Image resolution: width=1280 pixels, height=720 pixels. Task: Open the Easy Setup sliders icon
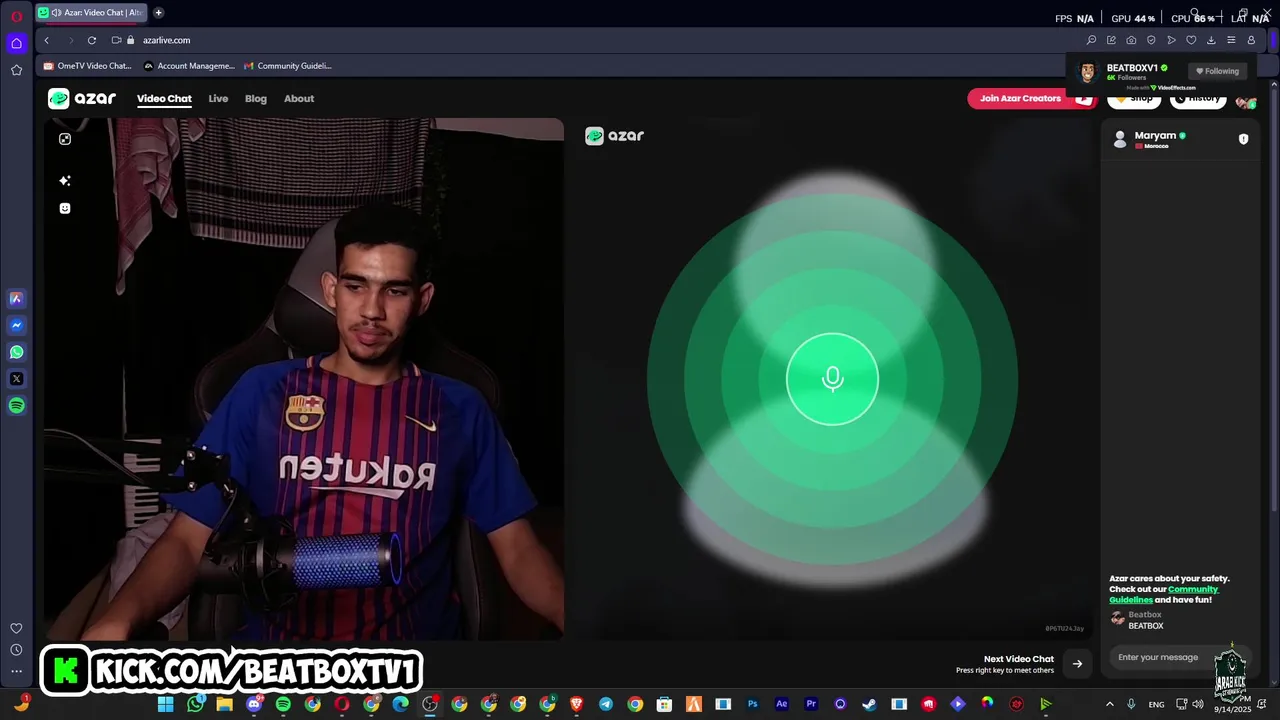pos(1231,40)
